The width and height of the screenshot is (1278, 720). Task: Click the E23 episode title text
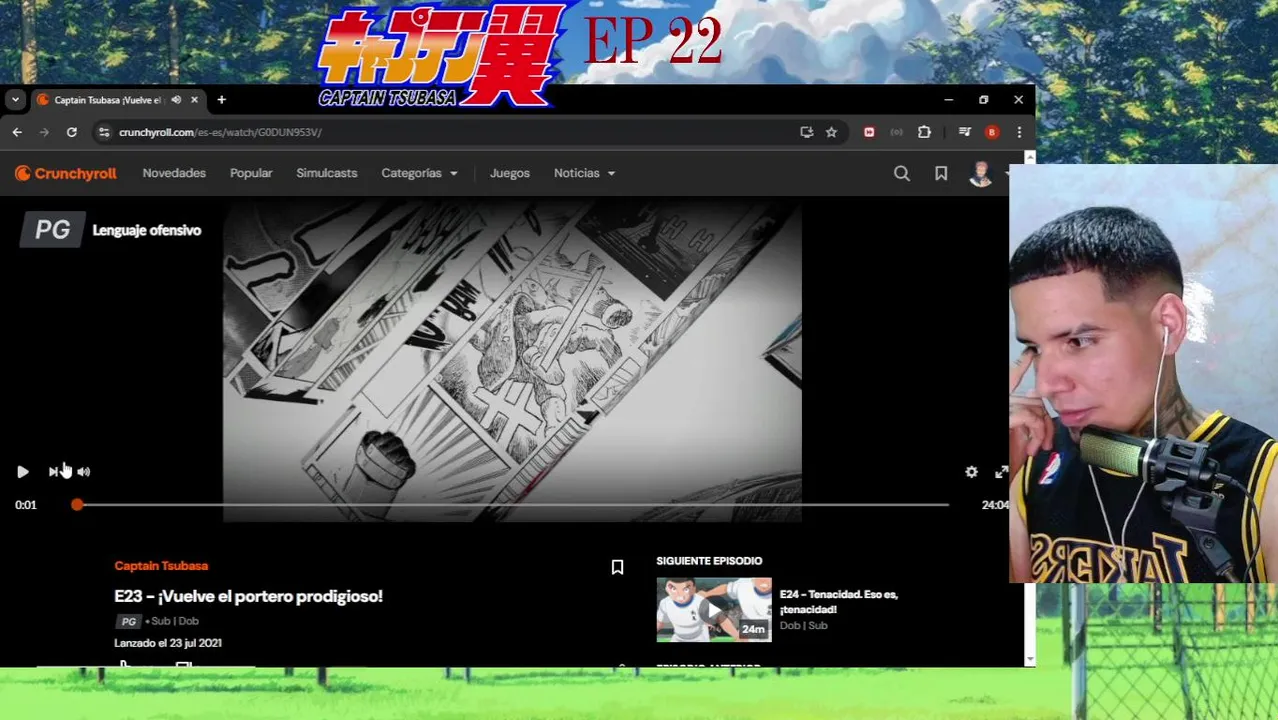point(248,596)
